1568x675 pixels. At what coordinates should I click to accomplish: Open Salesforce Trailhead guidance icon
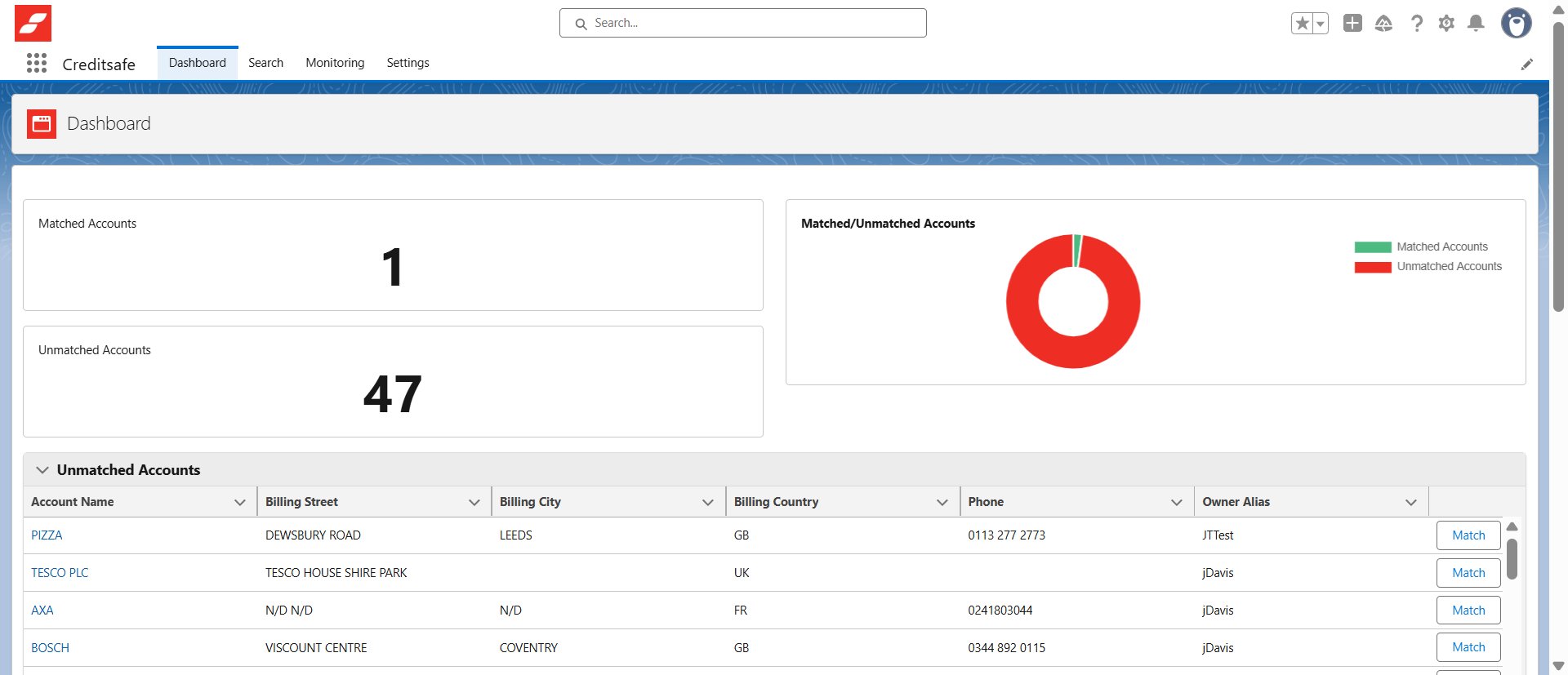(x=1383, y=23)
